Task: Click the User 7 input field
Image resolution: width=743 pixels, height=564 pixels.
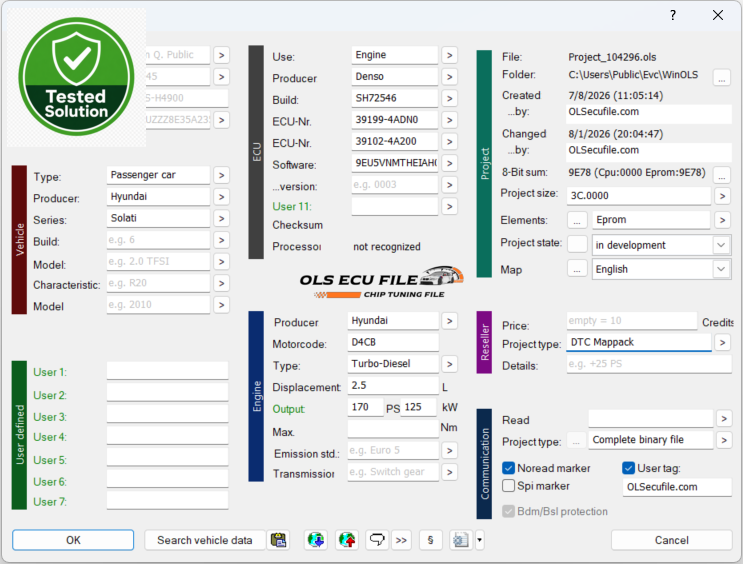Action: pyautogui.click(x=167, y=500)
